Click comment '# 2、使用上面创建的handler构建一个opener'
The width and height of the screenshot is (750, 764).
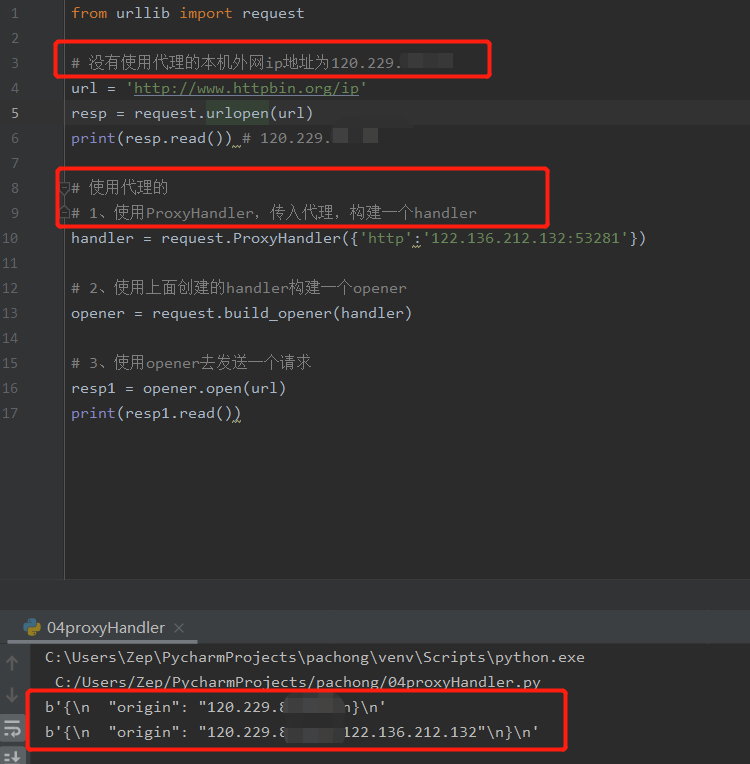[x=239, y=287]
